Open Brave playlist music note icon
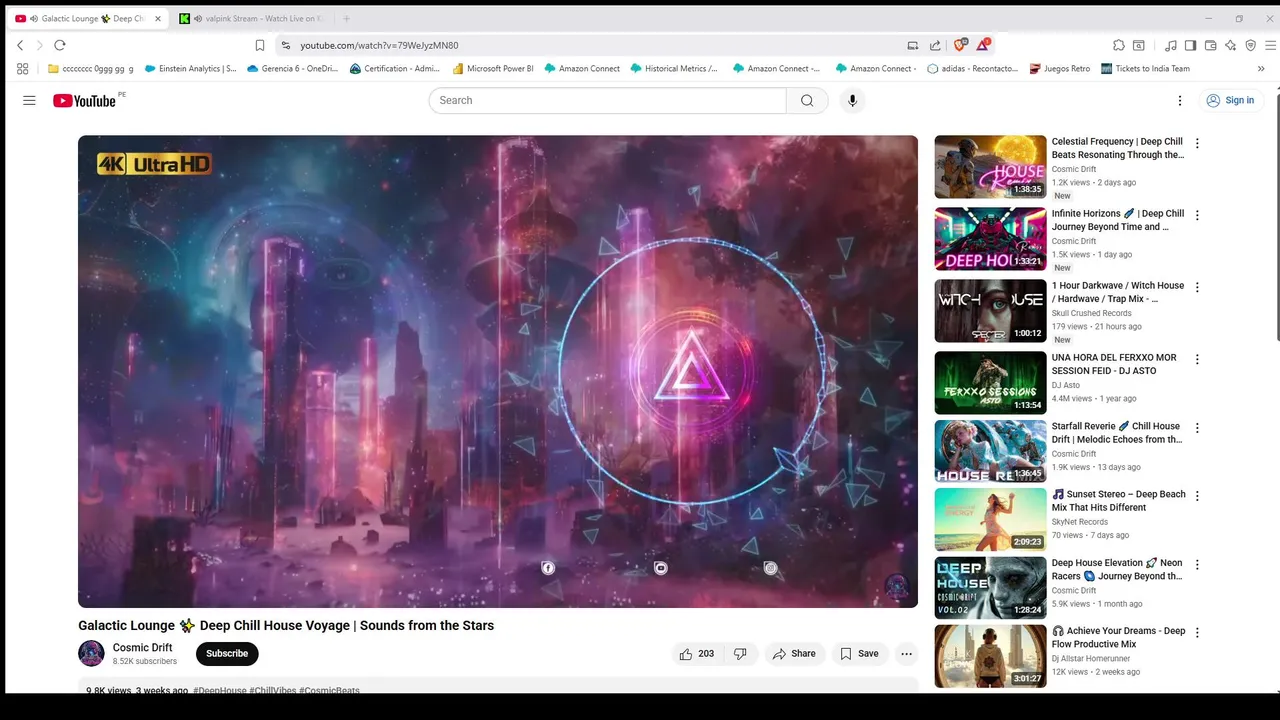This screenshot has width=1280, height=720. click(1170, 45)
